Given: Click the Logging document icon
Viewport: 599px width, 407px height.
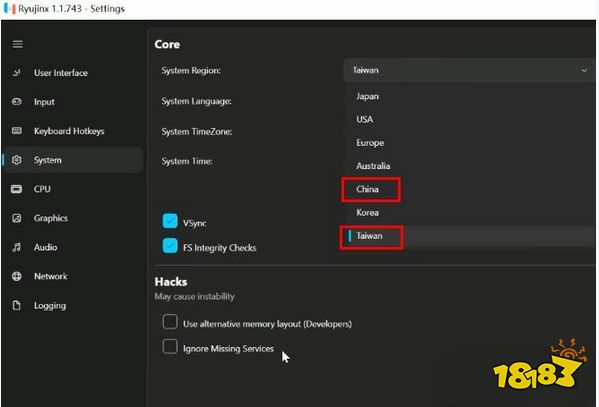Looking at the screenshot, I should click(x=16, y=305).
